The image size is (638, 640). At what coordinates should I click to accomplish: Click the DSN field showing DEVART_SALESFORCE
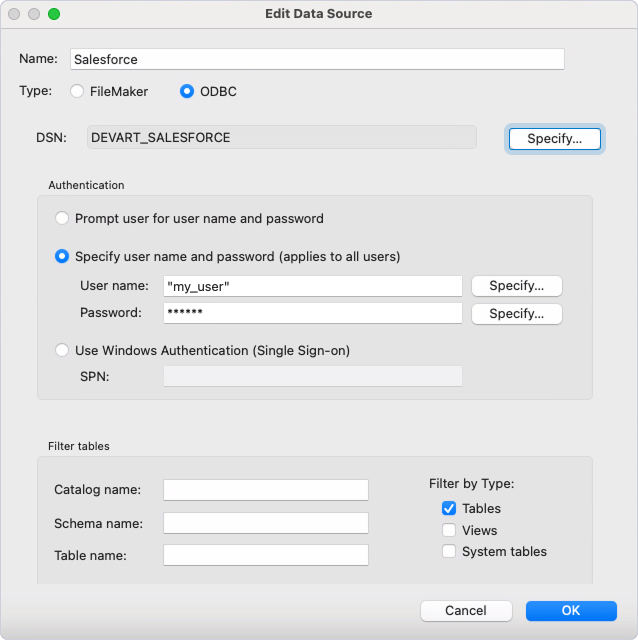(x=282, y=138)
